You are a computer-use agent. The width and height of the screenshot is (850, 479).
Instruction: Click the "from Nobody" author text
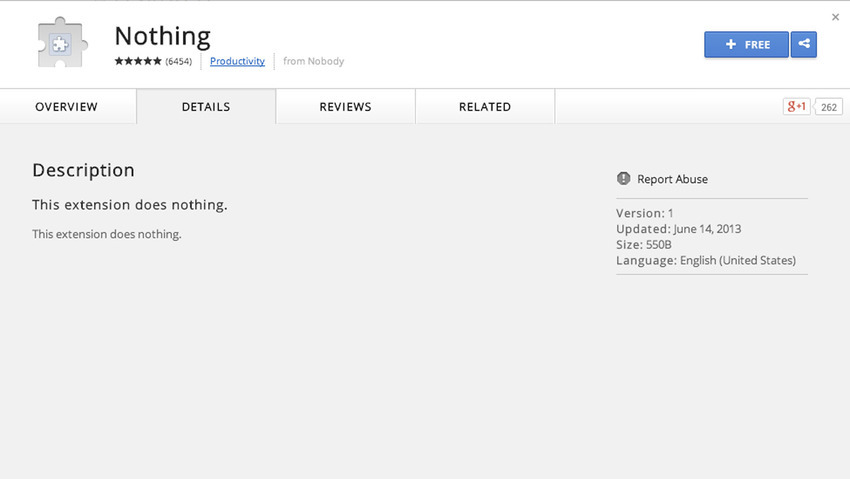[313, 61]
